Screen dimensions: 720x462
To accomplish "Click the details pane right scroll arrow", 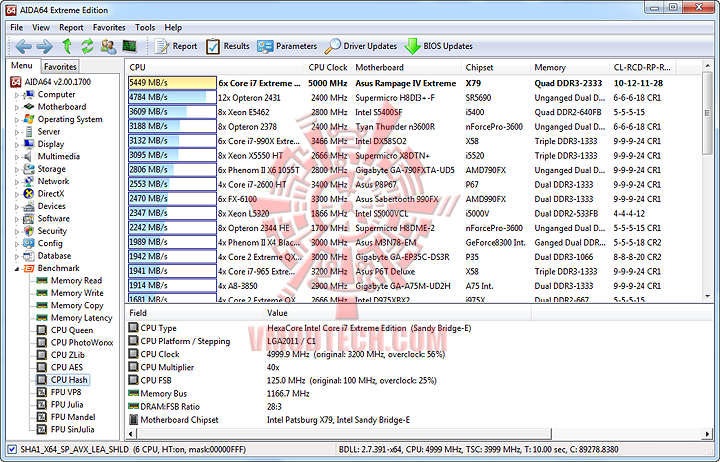I will coord(707,434).
